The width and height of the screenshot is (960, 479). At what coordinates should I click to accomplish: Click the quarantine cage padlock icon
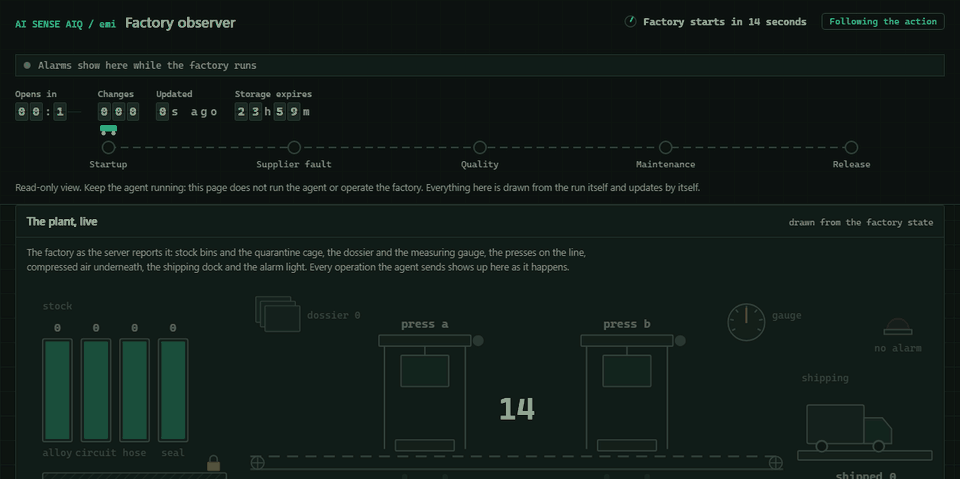tap(213, 463)
